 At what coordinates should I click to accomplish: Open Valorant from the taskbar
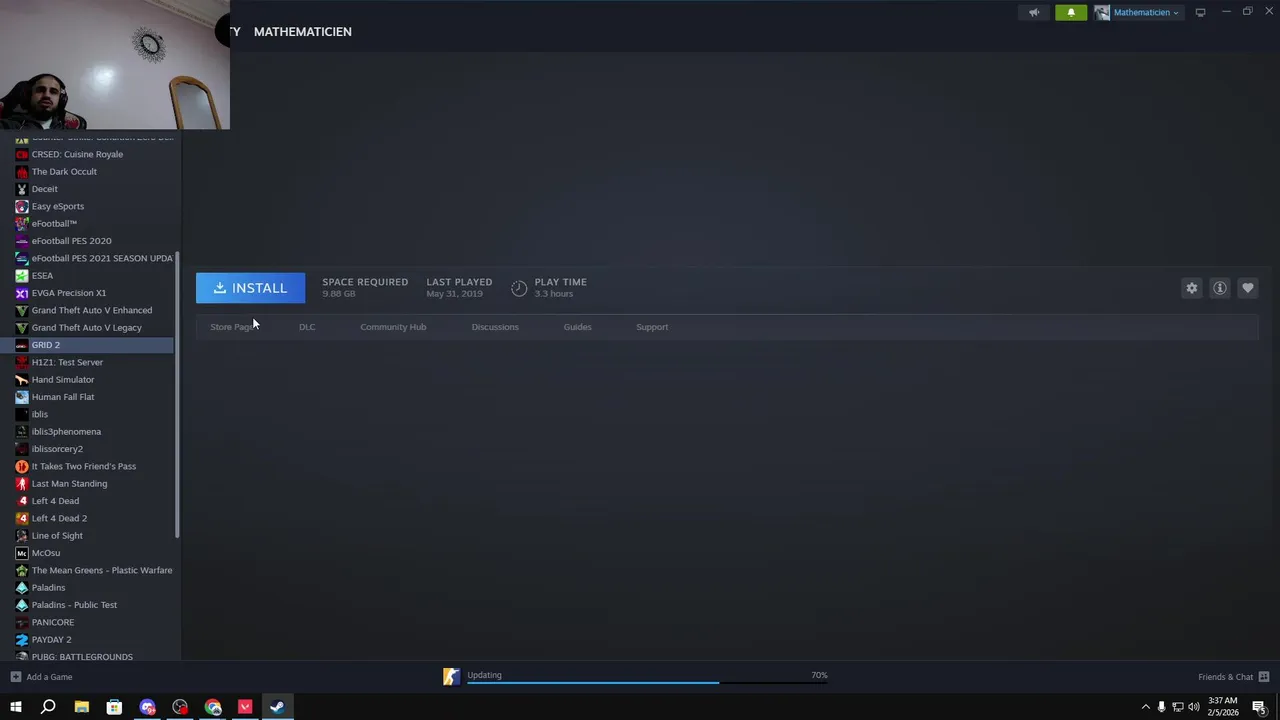click(x=245, y=707)
